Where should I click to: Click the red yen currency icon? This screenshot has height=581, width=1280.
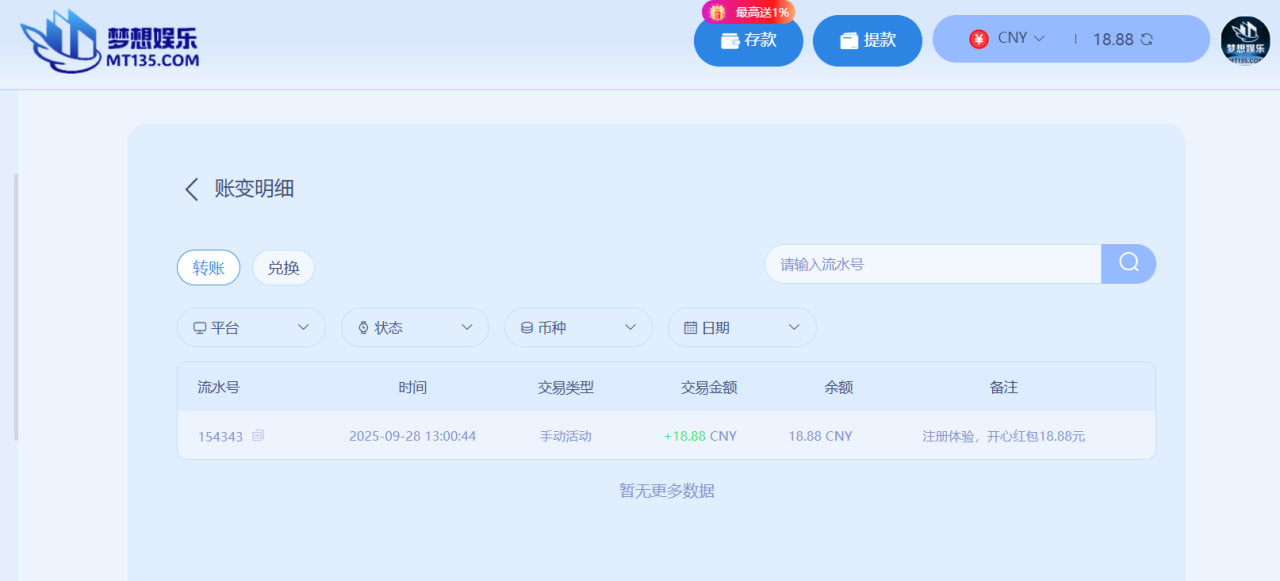[979, 39]
